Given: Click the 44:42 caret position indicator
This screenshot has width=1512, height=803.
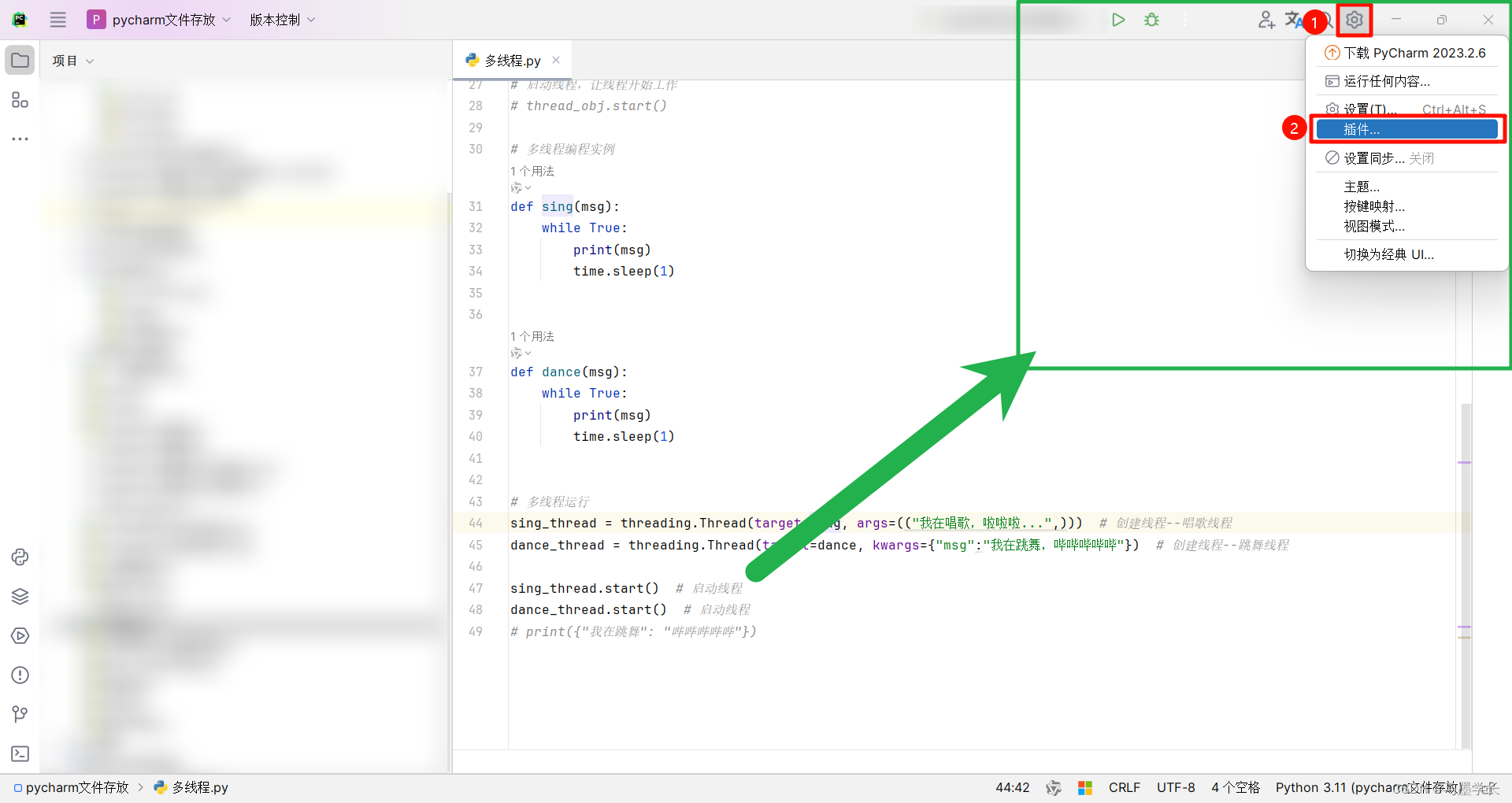Looking at the screenshot, I should pos(1012,787).
